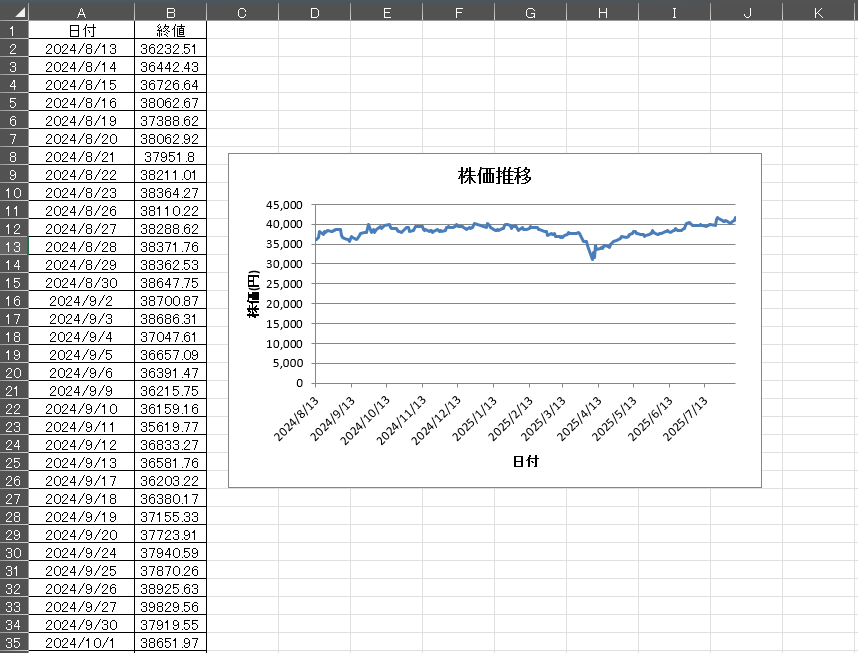Click the 2025/4/13 chart axis label
Image resolution: width=858 pixels, height=653 pixels.
click(579, 419)
